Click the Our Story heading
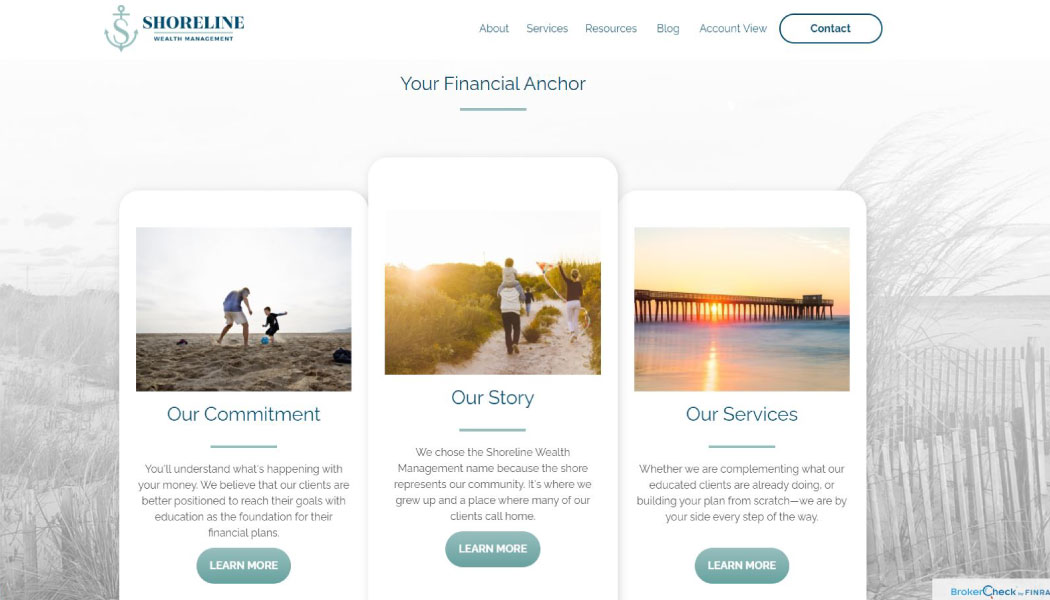Viewport: 1050px width, 600px height. pyautogui.click(x=492, y=398)
